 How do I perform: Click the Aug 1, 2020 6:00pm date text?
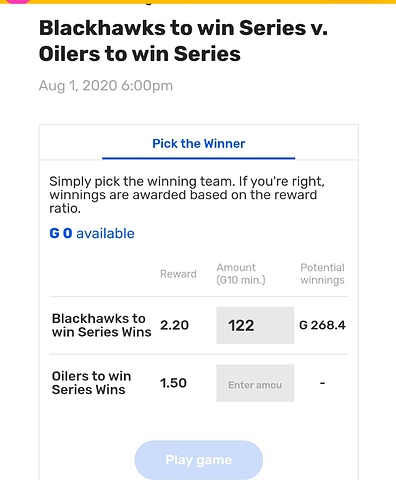(x=106, y=86)
